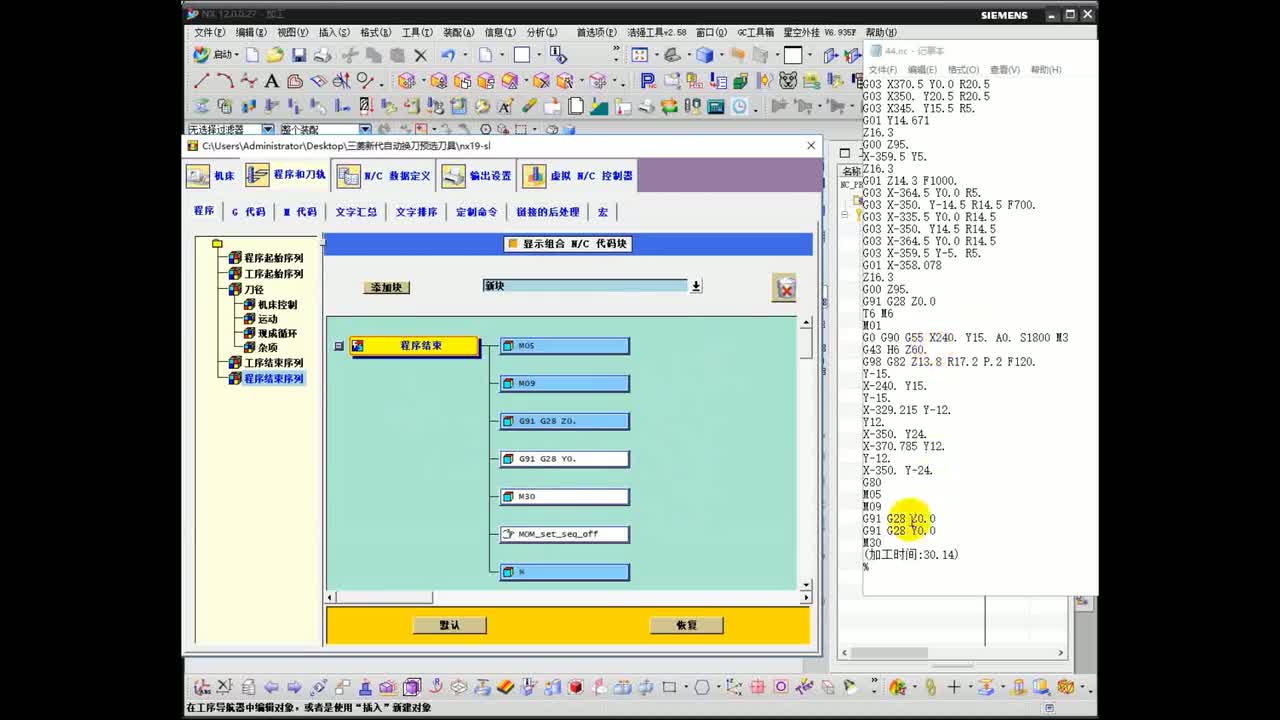Open the 格式(O) menu in Notepad window
This screenshot has height=720, width=1280.
click(x=963, y=70)
